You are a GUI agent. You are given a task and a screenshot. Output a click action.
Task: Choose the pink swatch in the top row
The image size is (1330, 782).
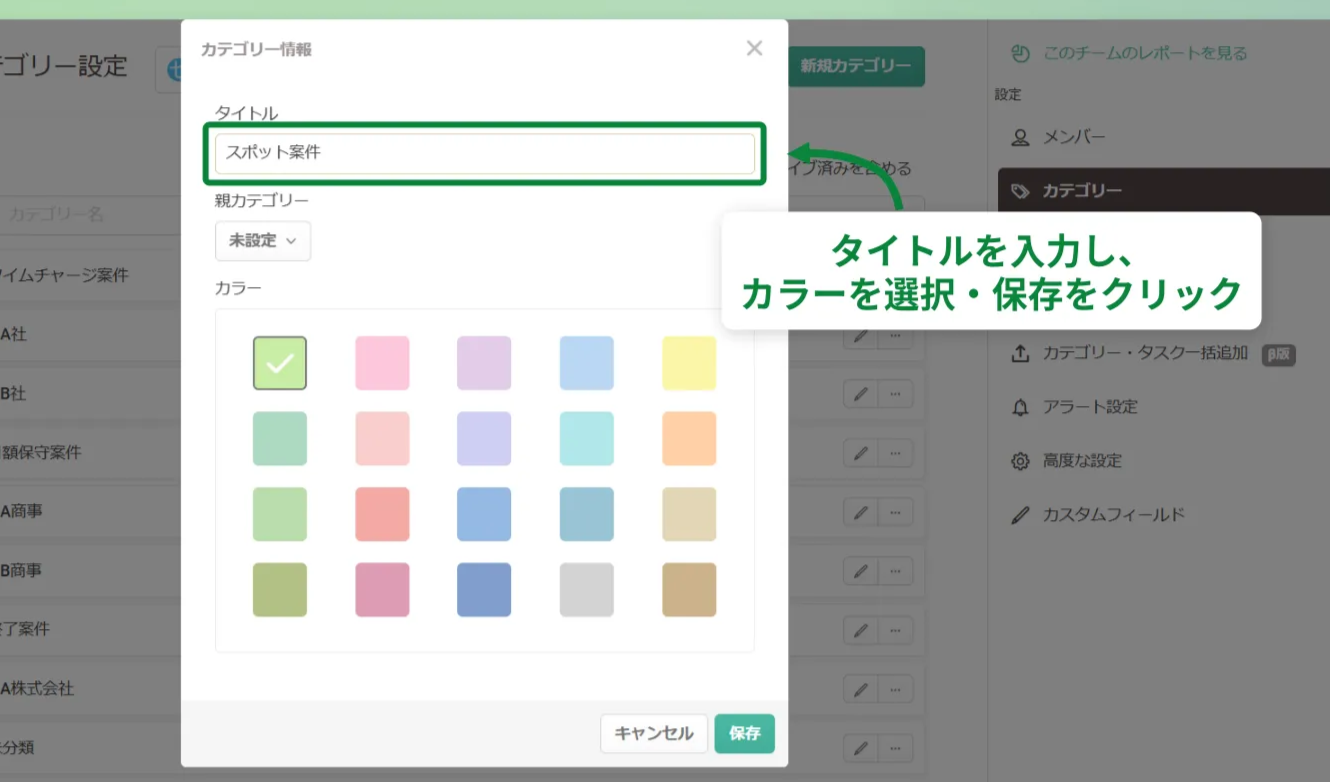coord(382,363)
